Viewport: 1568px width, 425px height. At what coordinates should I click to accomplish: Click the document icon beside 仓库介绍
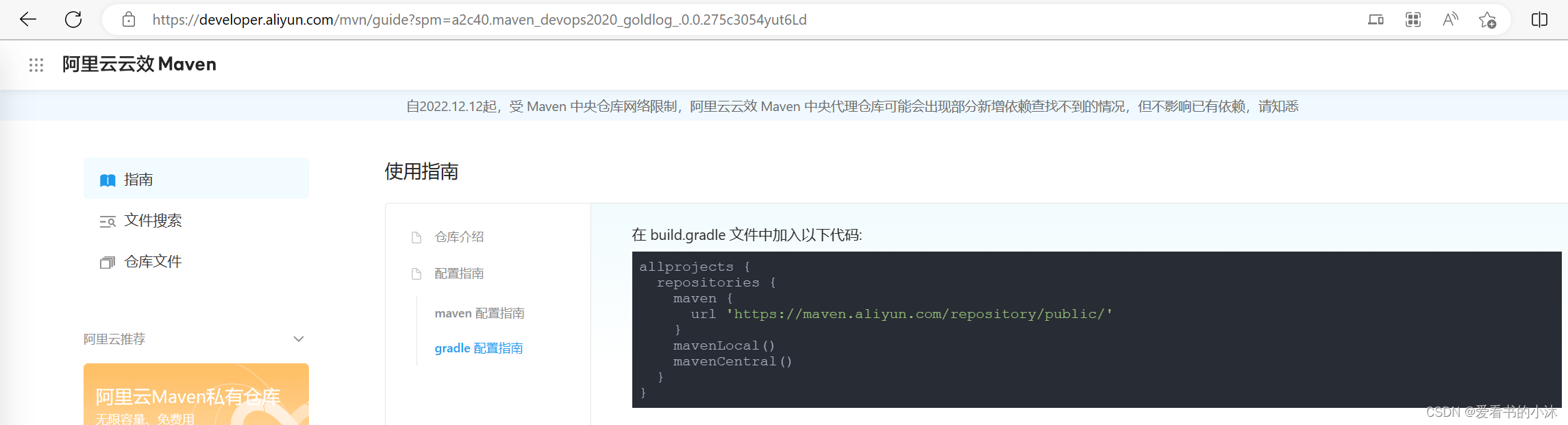click(416, 238)
